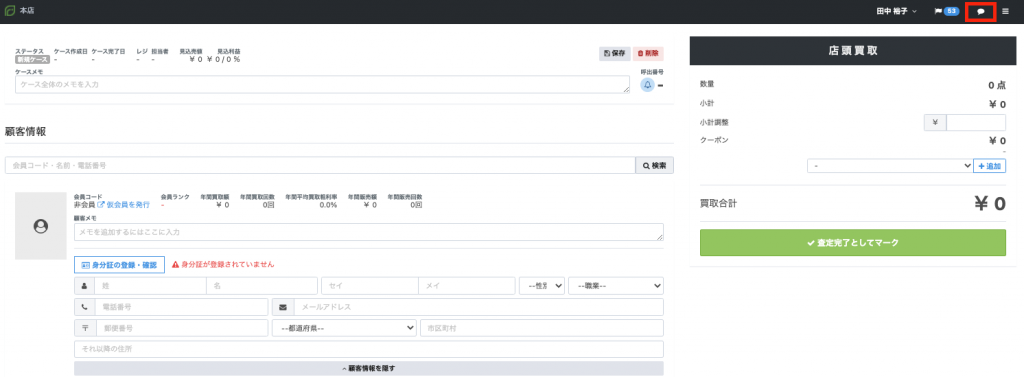Click the call number bell icon
The width and height of the screenshot is (1024, 377).
tap(647, 85)
